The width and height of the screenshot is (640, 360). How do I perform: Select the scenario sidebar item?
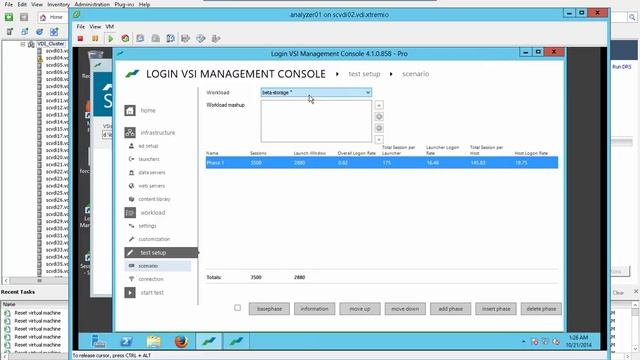158,266
